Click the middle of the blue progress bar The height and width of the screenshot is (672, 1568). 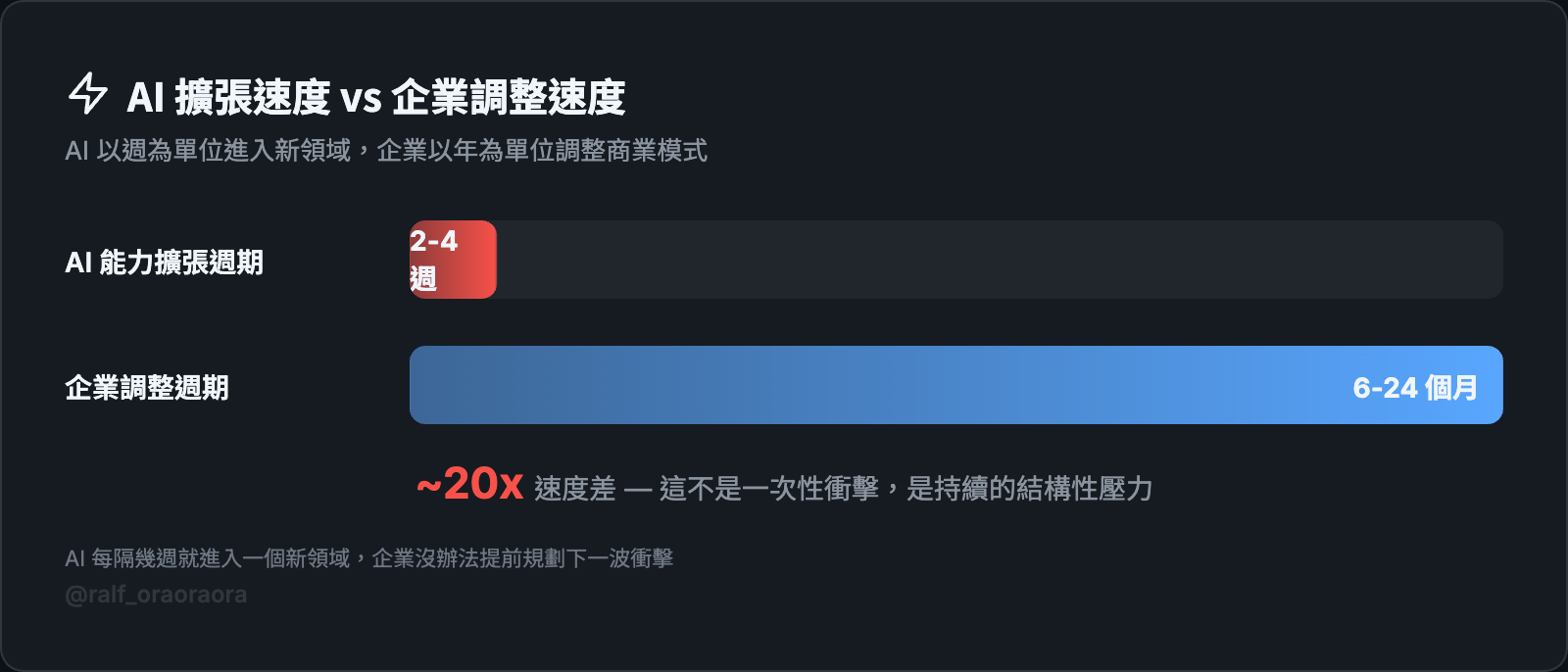(x=955, y=385)
